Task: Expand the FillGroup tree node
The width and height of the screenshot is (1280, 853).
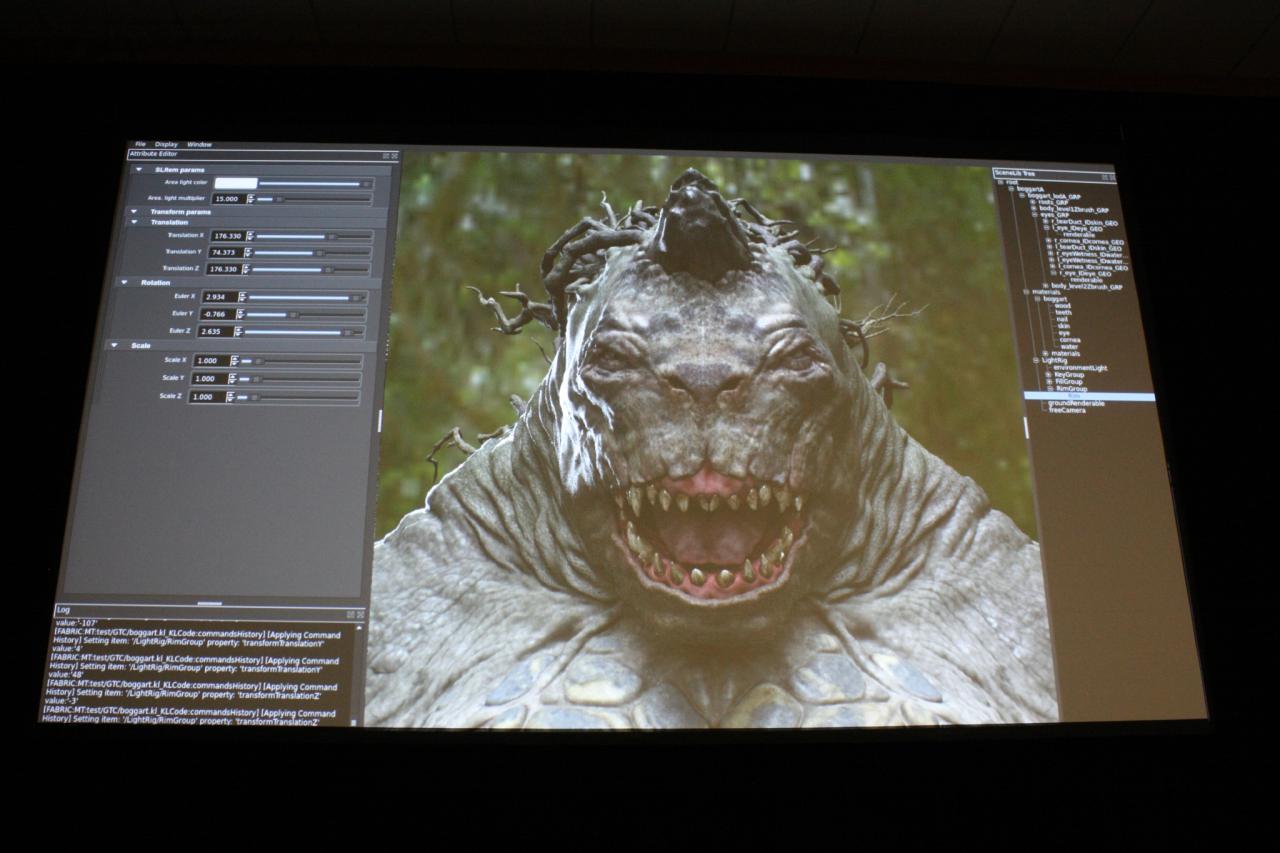Action: (x=1048, y=381)
